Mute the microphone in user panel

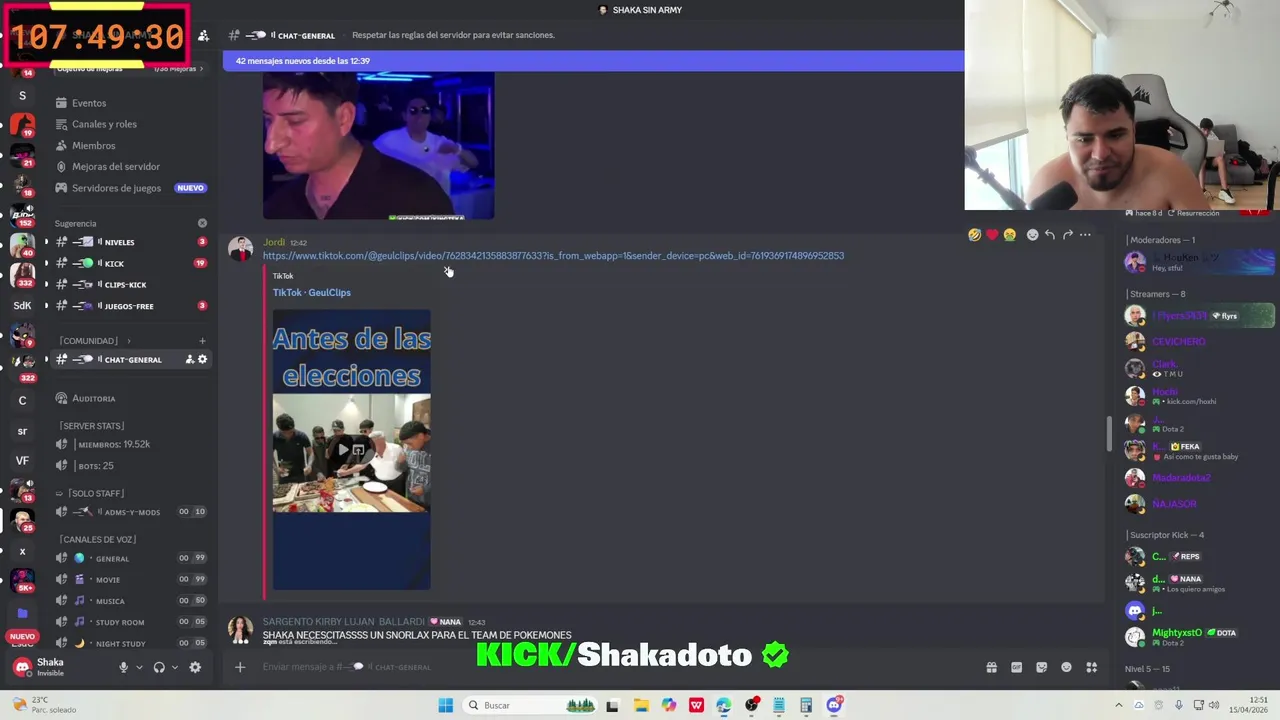[124, 667]
